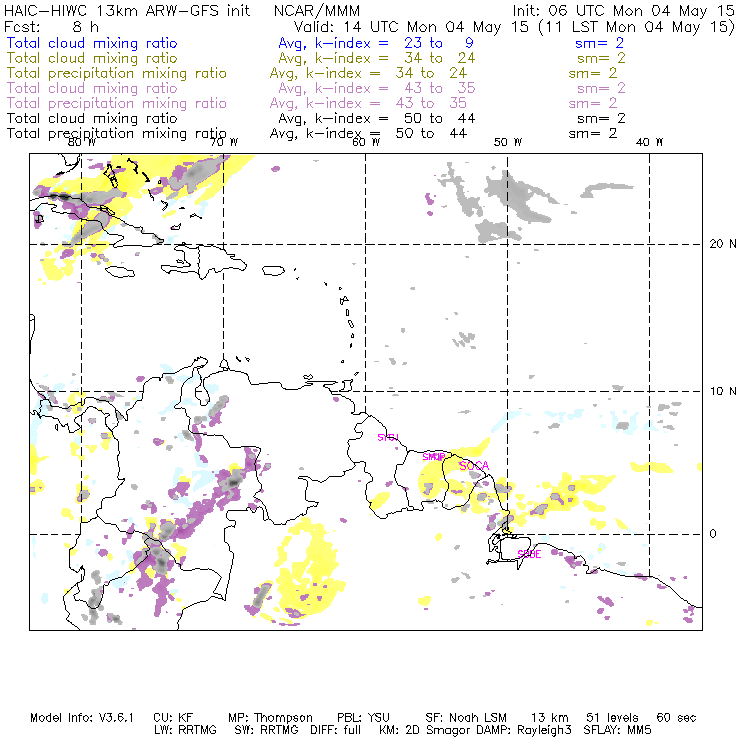Click k-index 34 to 24 on olive cloud row
This screenshot has height=740, width=740.
tap(377, 58)
